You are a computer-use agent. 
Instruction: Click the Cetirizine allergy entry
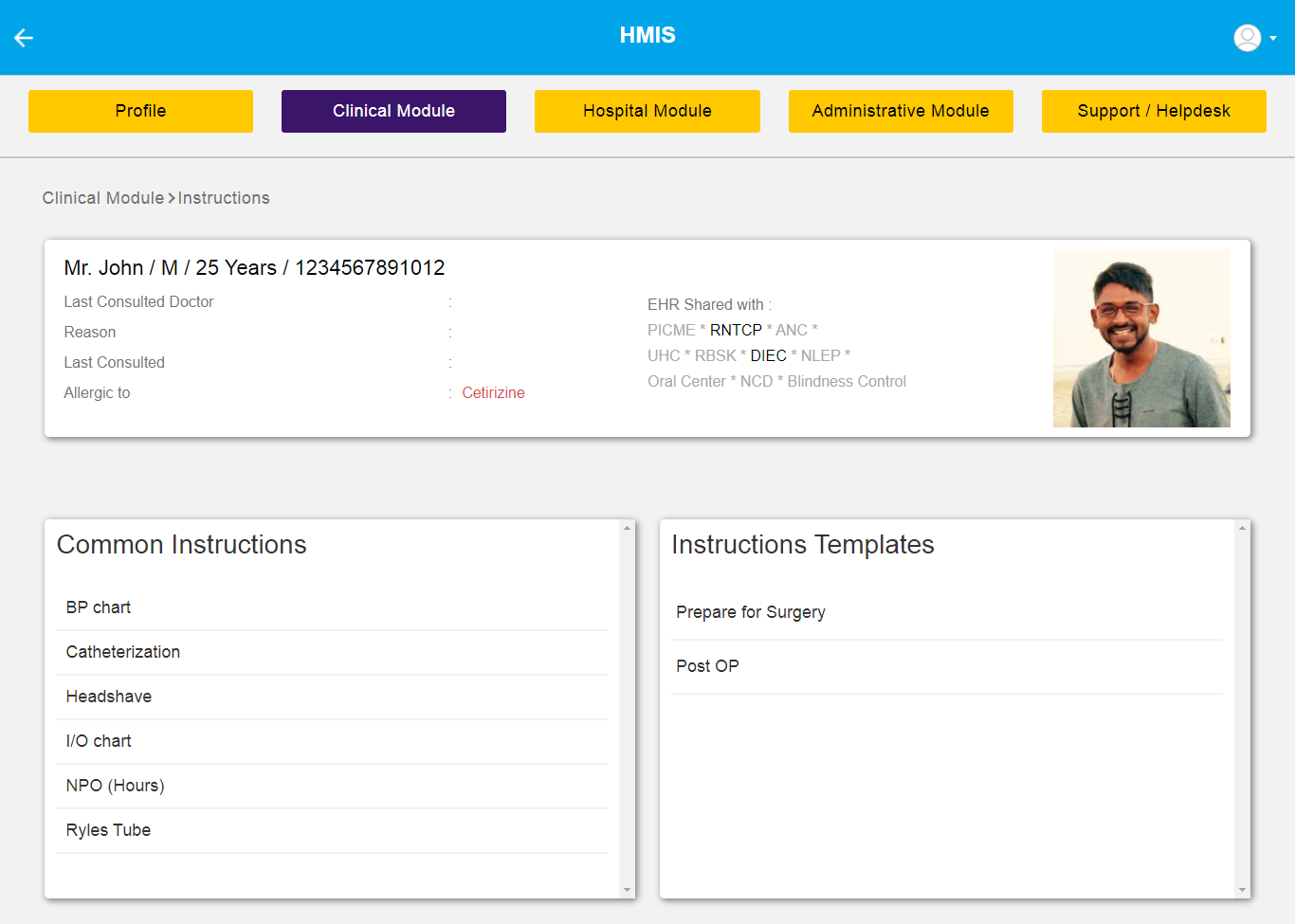click(493, 392)
